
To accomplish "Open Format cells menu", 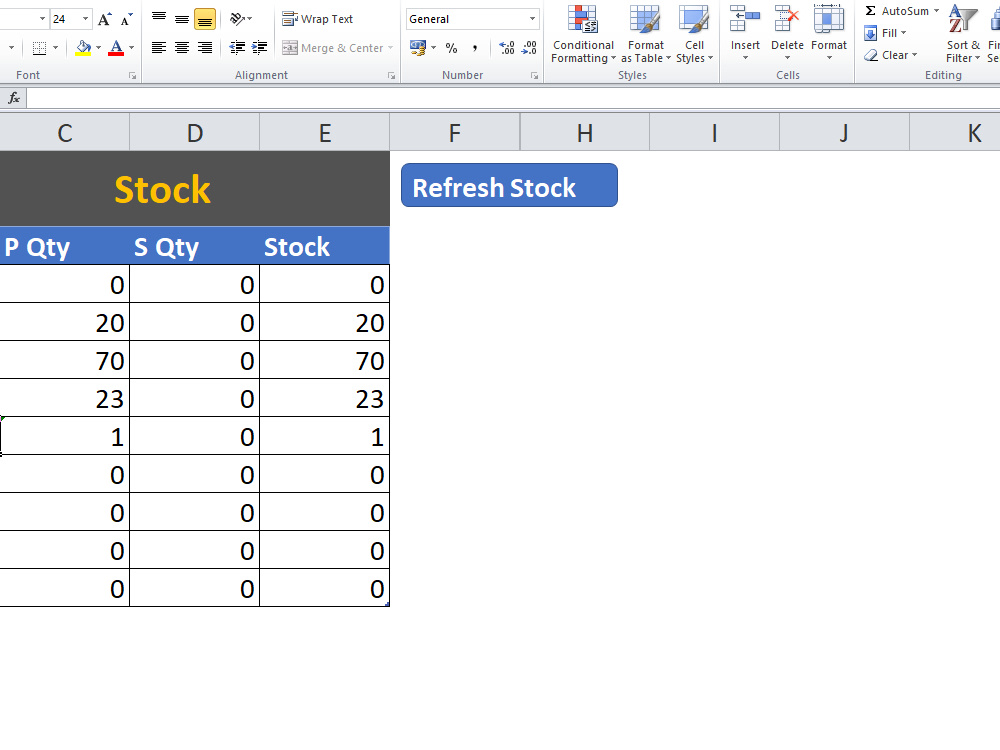I will [x=829, y=34].
